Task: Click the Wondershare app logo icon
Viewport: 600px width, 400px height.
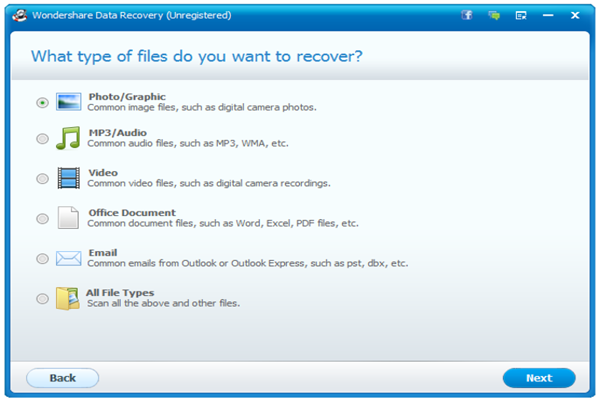Action: pyautogui.click(x=20, y=15)
